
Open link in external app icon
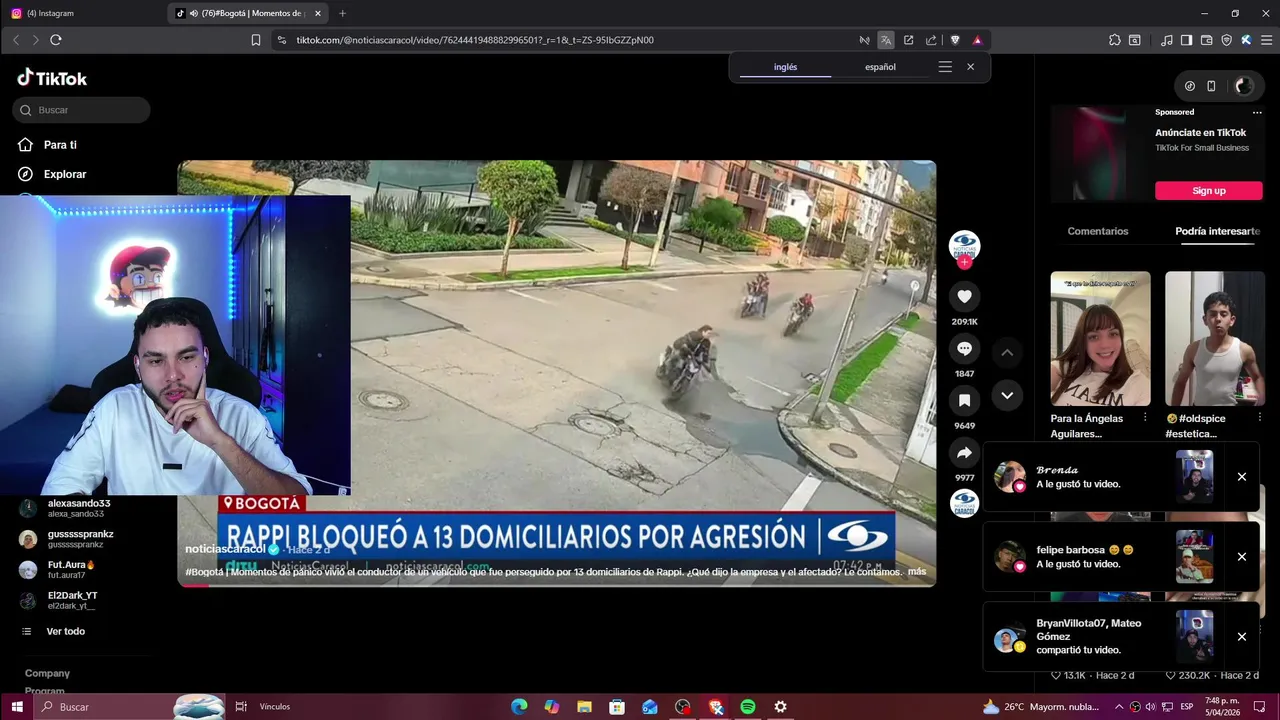tap(908, 40)
